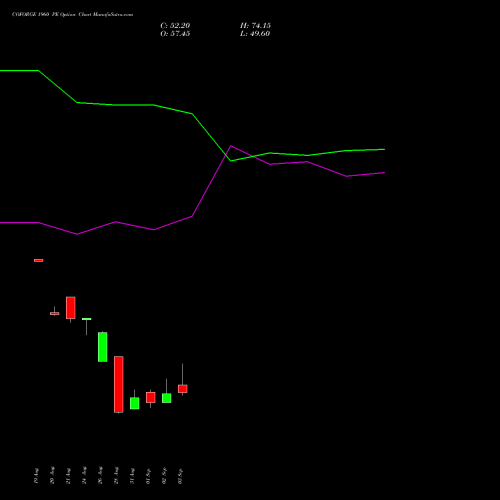
Task: Click the "31 Aug" date label
Action: pos(132,476)
